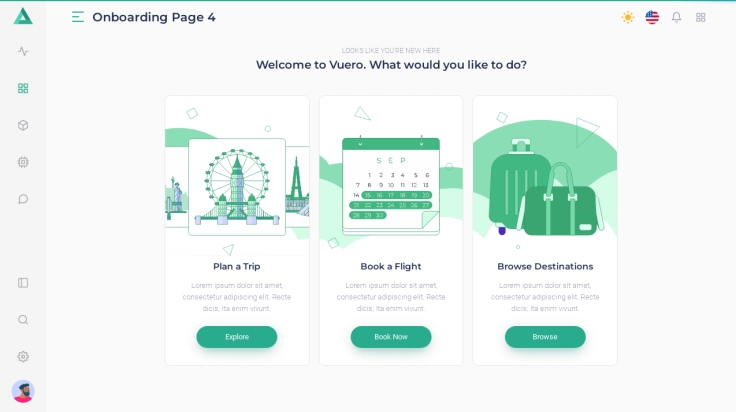This screenshot has width=736, height=412.
Task: Toggle the hamburger menu beside page title
Action: point(78,17)
